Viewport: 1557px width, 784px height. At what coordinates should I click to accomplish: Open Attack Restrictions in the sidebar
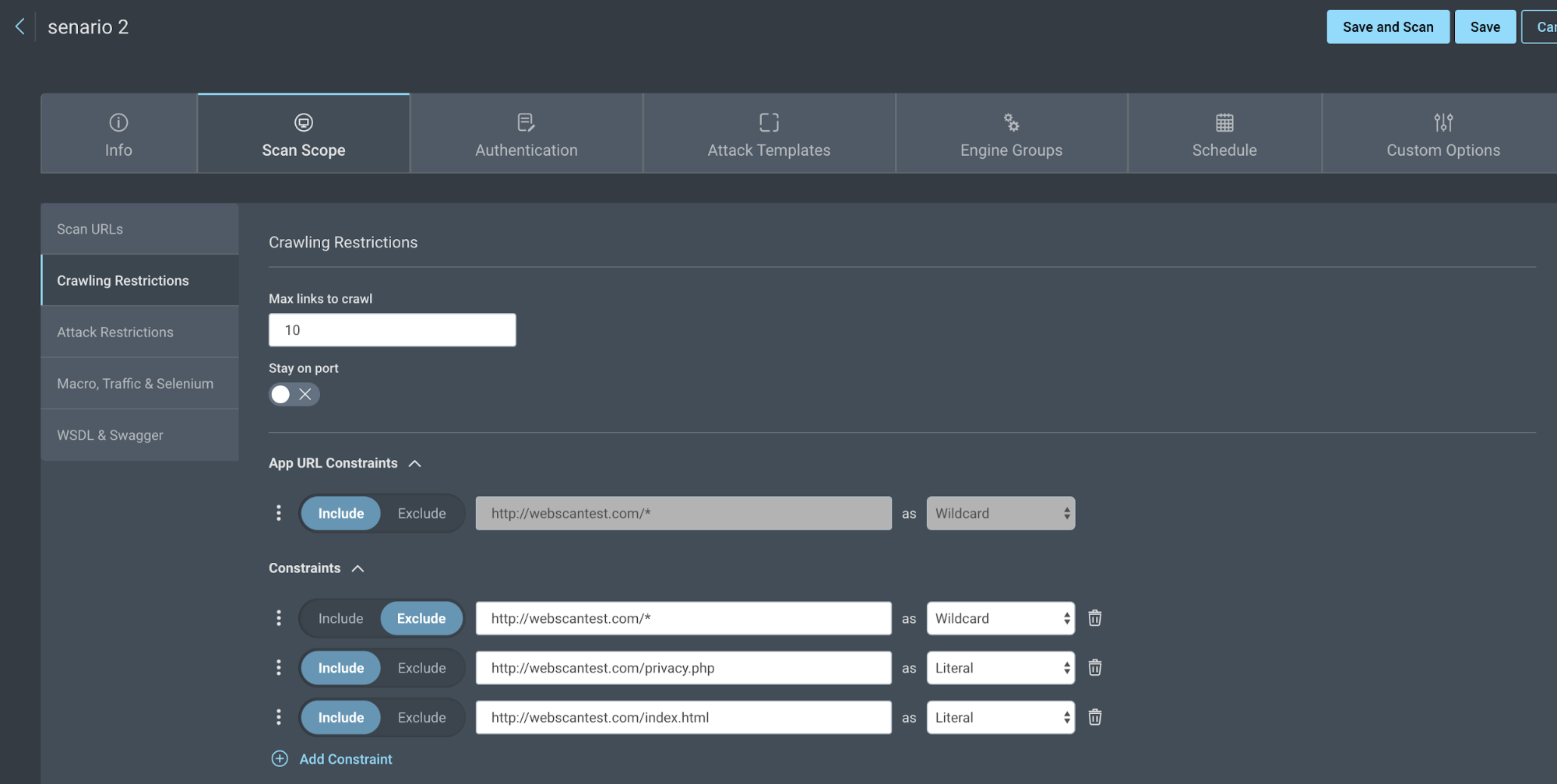pos(115,332)
